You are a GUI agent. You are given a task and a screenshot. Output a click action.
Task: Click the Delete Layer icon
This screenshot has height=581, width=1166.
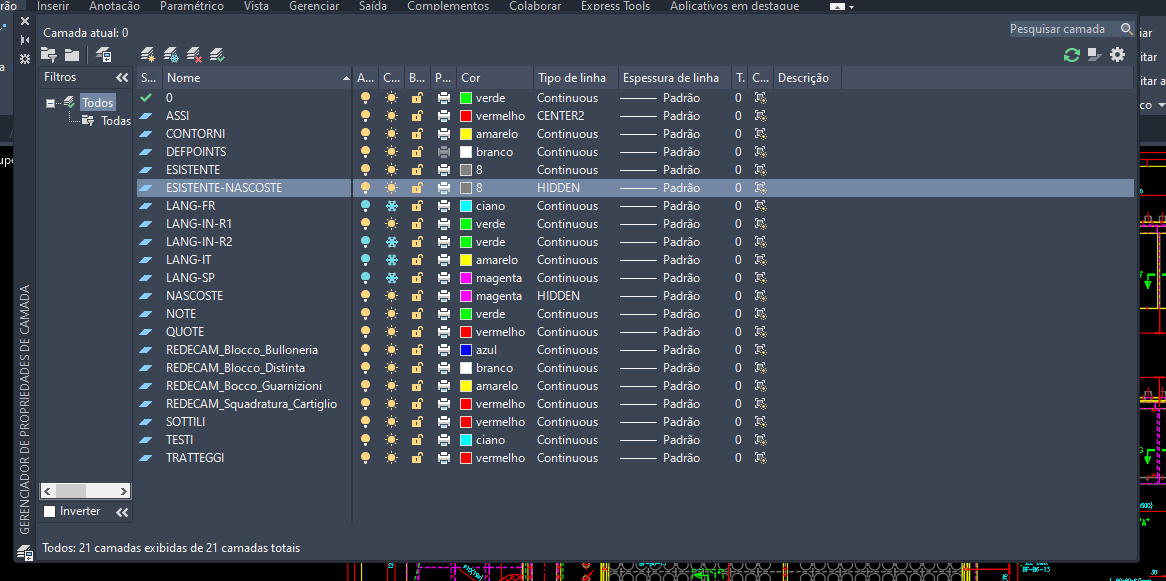(194, 54)
